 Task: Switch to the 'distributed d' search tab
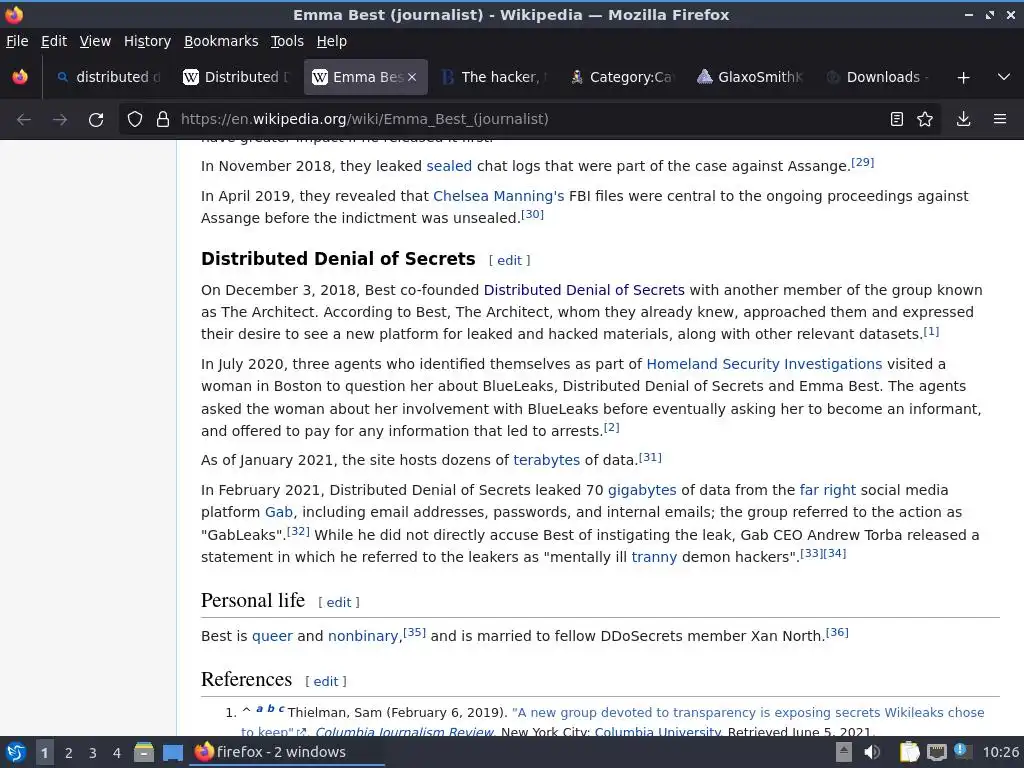(108, 77)
